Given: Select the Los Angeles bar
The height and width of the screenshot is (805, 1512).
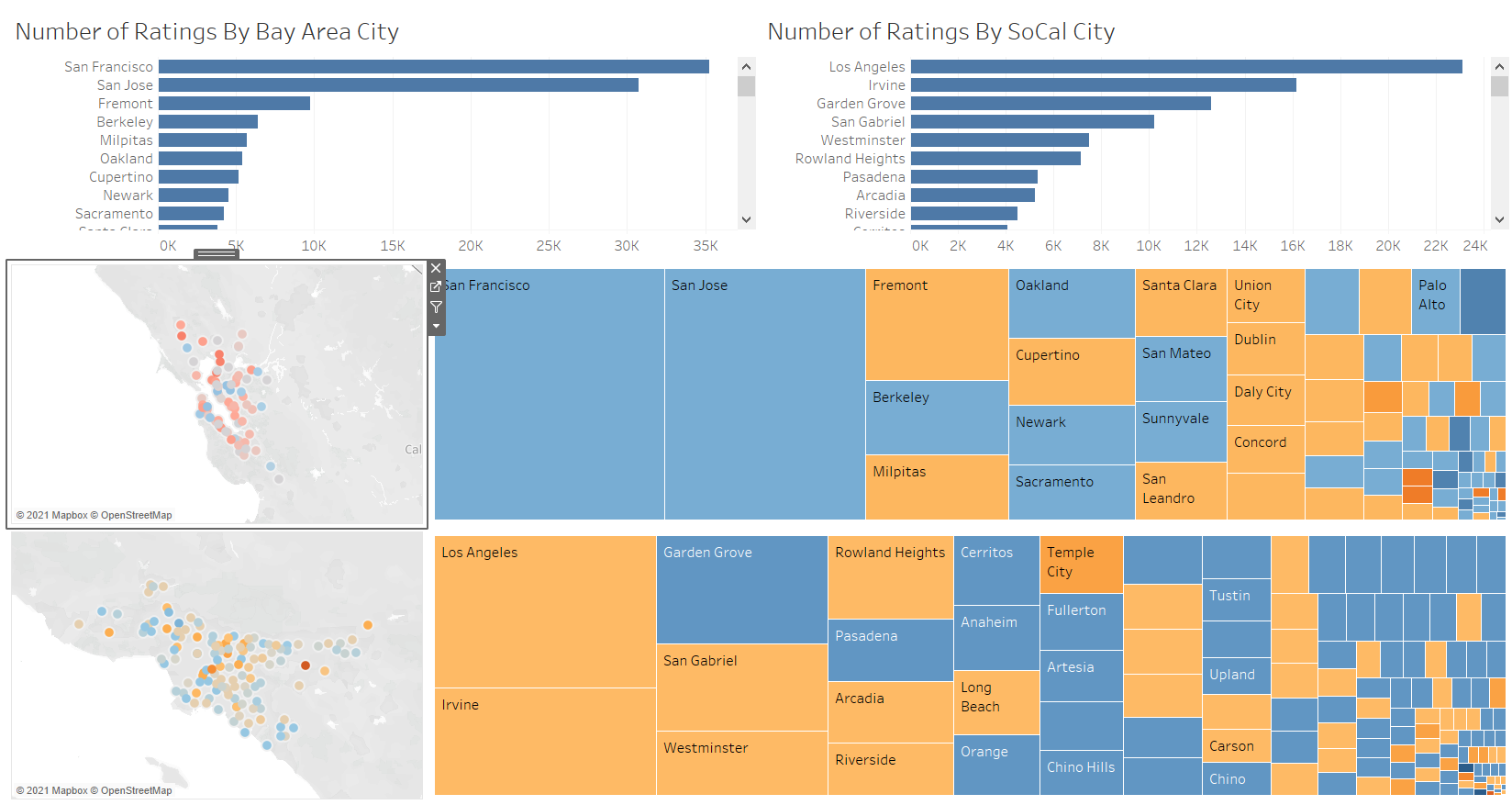Looking at the screenshot, I should click(x=1185, y=67).
